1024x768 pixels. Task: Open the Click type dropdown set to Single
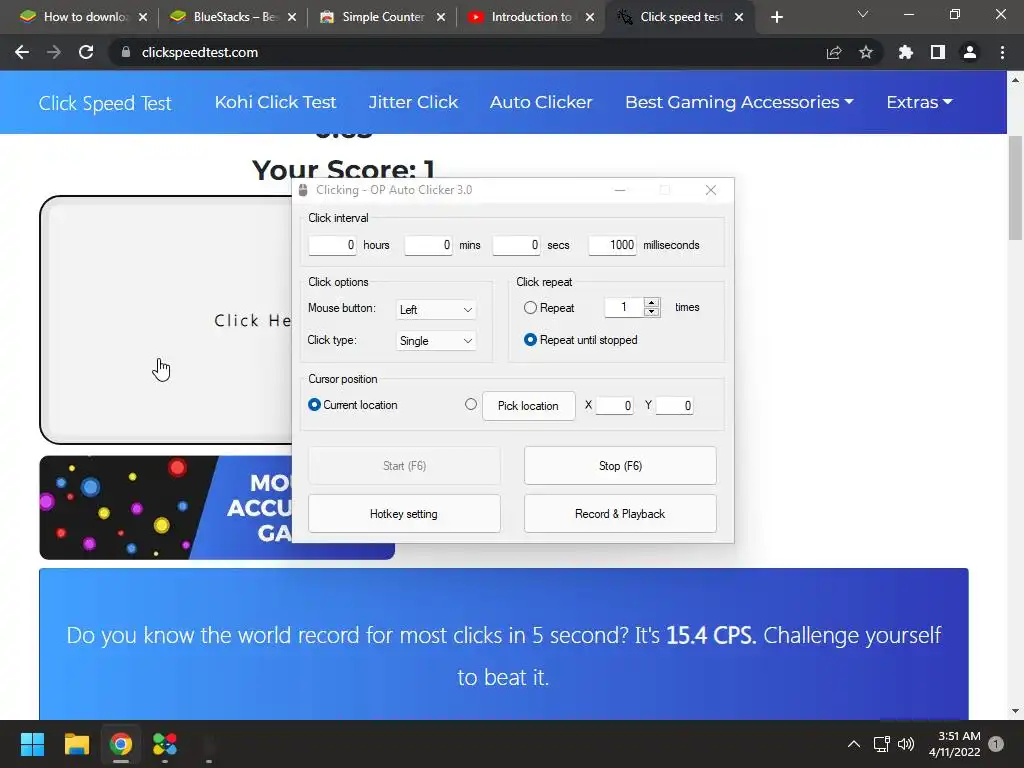click(x=436, y=340)
